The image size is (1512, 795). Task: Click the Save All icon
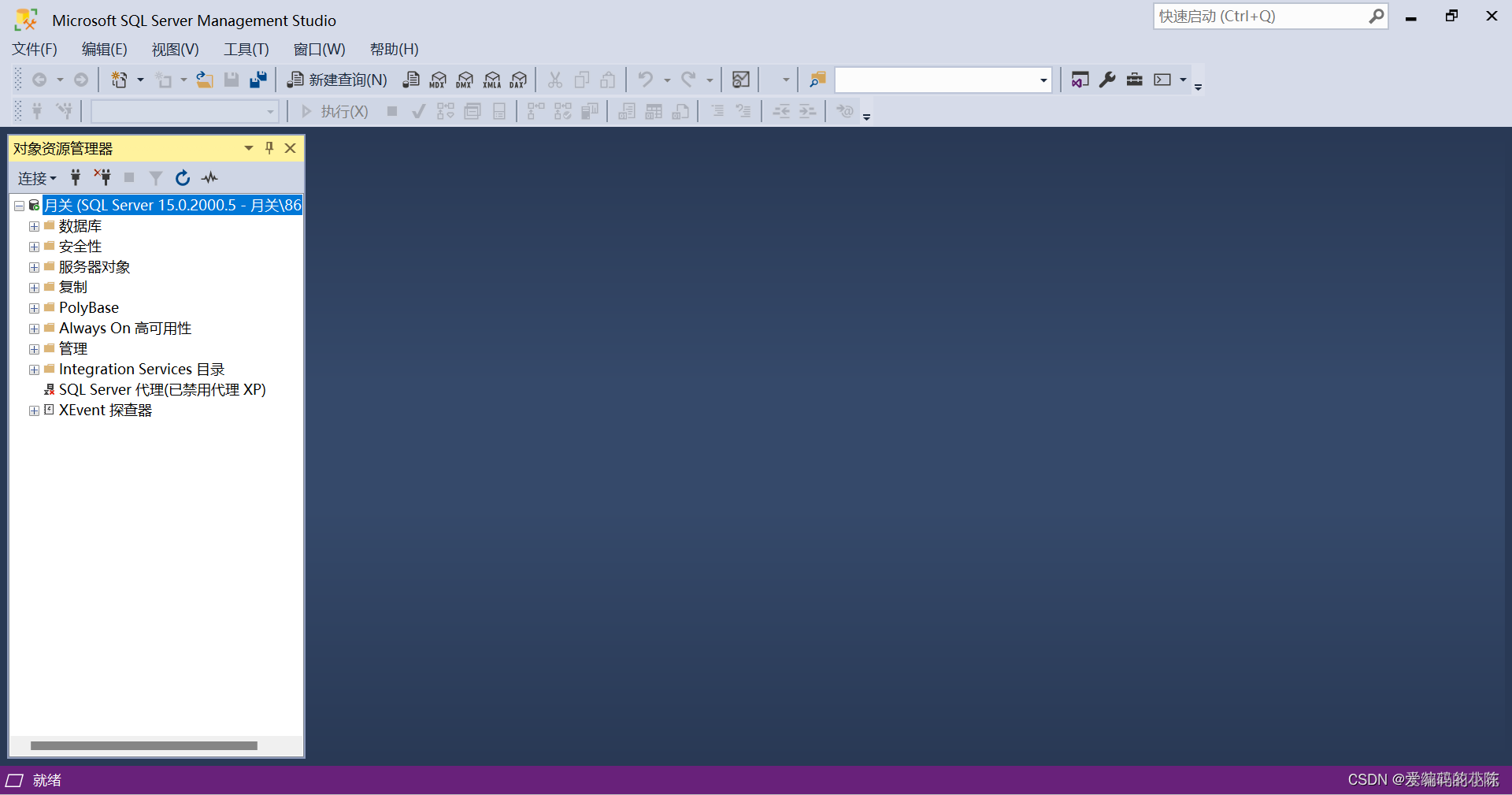[x=258, y=80]
